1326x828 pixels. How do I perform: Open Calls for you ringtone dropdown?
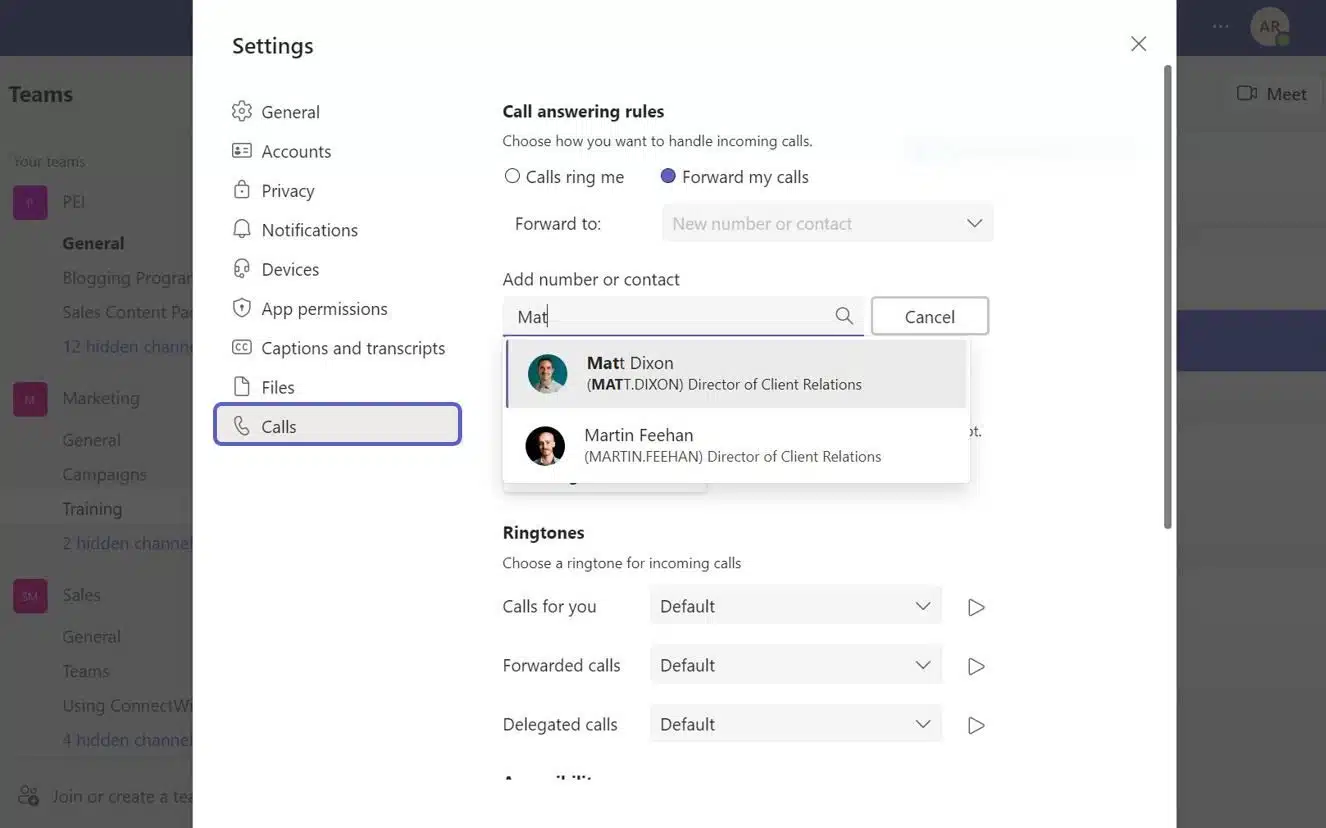(796, 606)
